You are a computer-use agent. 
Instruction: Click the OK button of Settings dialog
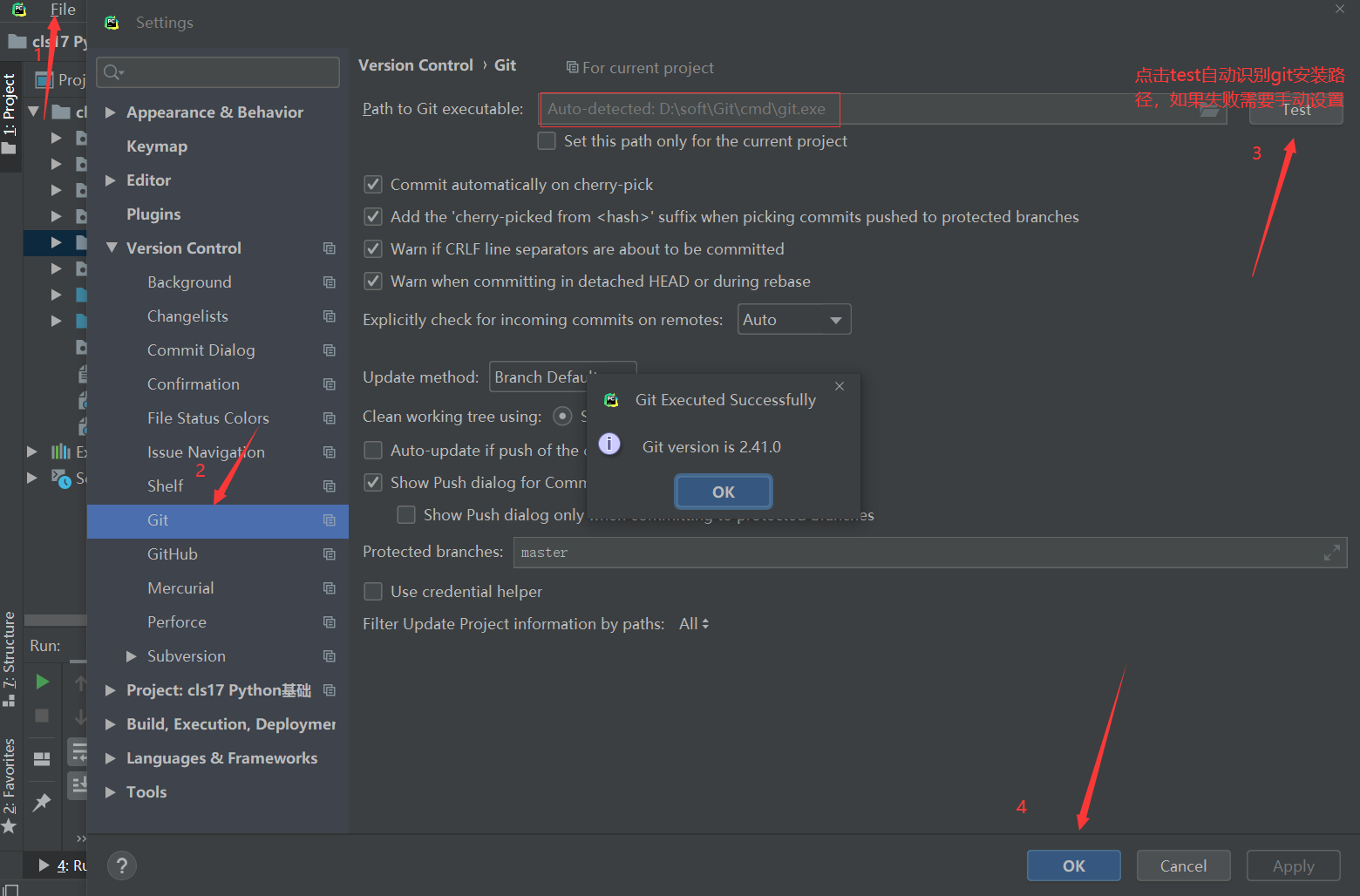click(1074, 865)
